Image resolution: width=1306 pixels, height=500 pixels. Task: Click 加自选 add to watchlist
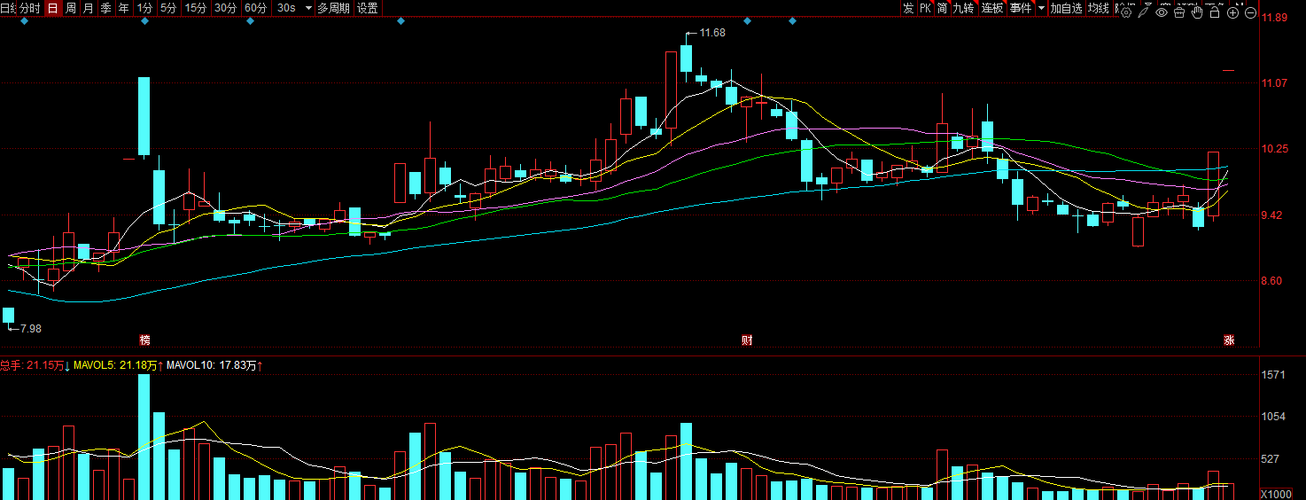1066,8
